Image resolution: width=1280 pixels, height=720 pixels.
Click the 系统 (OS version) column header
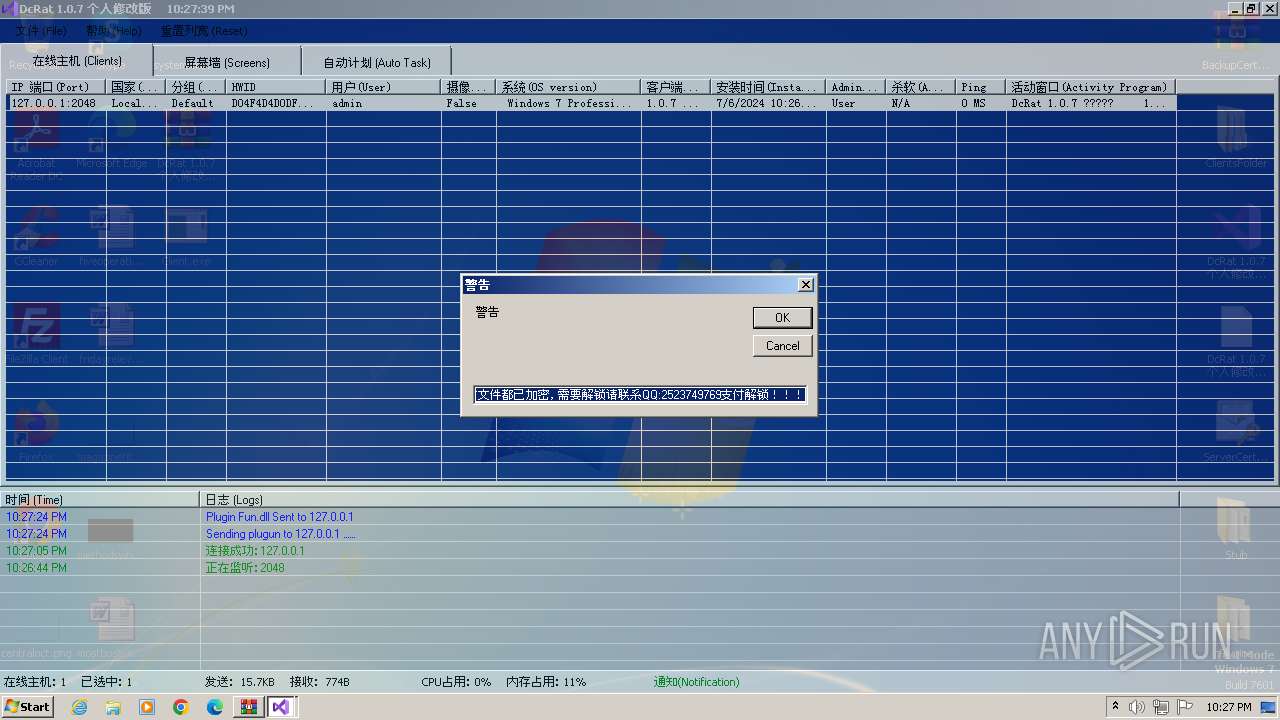[x=568, y=87]
